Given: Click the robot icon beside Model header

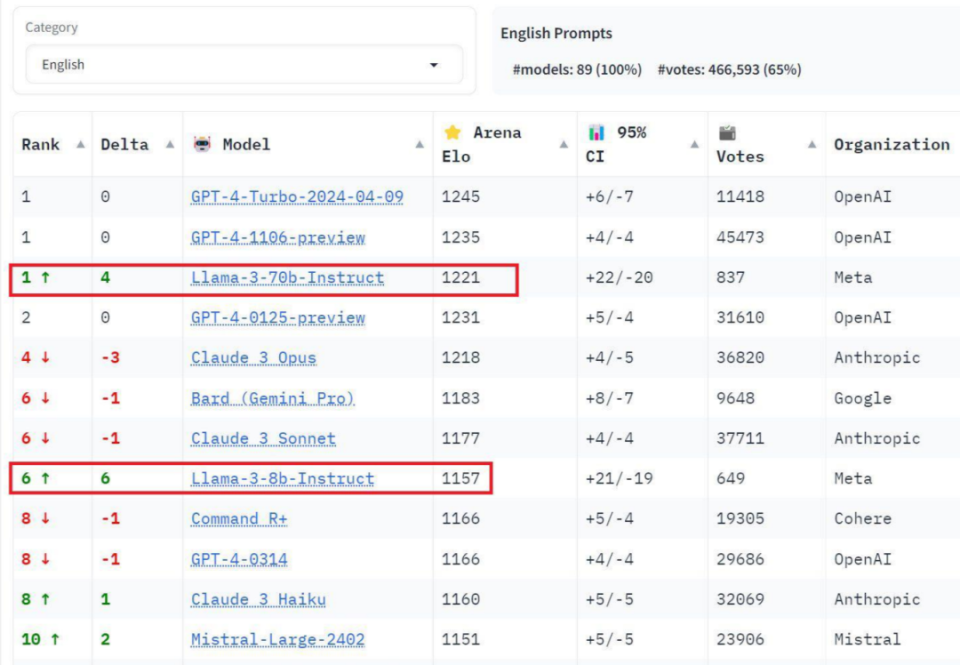Looking at the screenshot, I should pyautogui.click(x=202, y=144).
